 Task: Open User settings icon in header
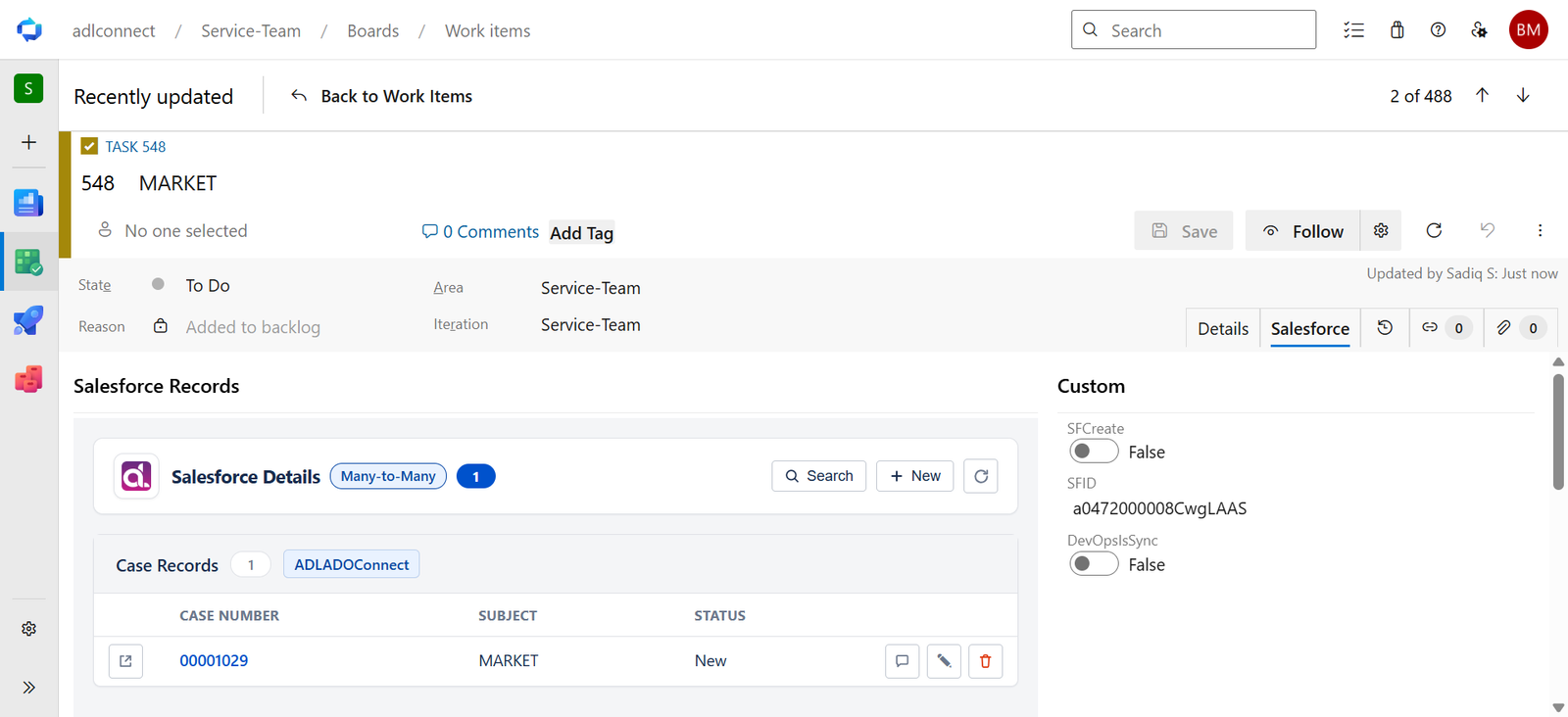(1479, 30)
